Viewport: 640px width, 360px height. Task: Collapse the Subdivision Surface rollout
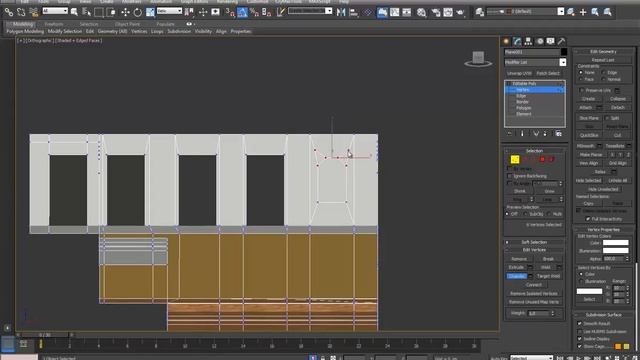pos(603,315)
